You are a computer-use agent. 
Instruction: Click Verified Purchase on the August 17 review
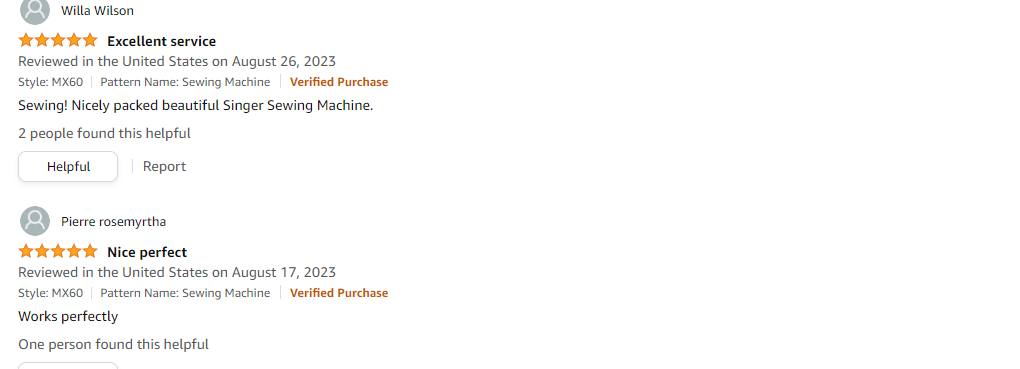pyautogui.click(x=339, y=293)
